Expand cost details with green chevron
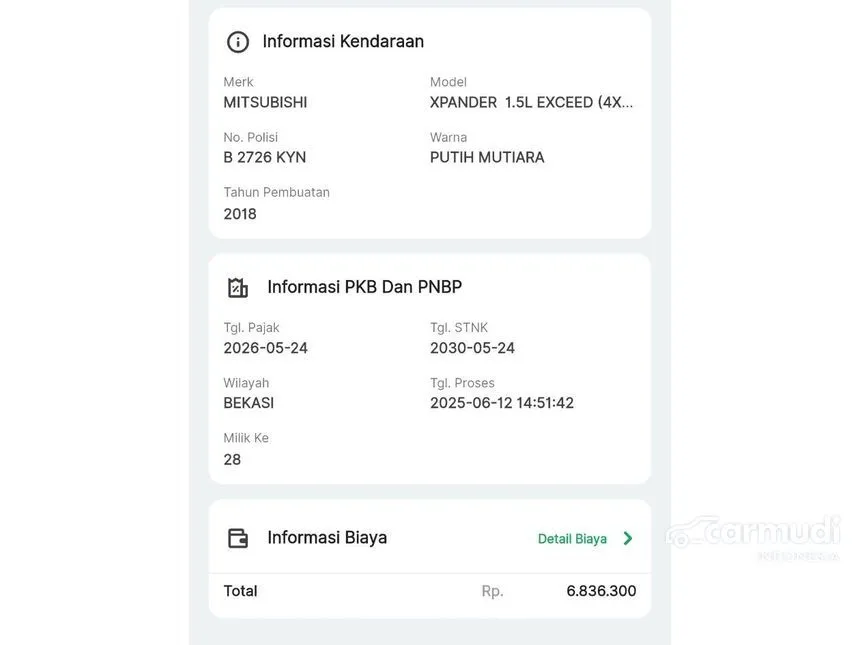The width and height of the screenshot is (860, 645). tap(628, 539)
